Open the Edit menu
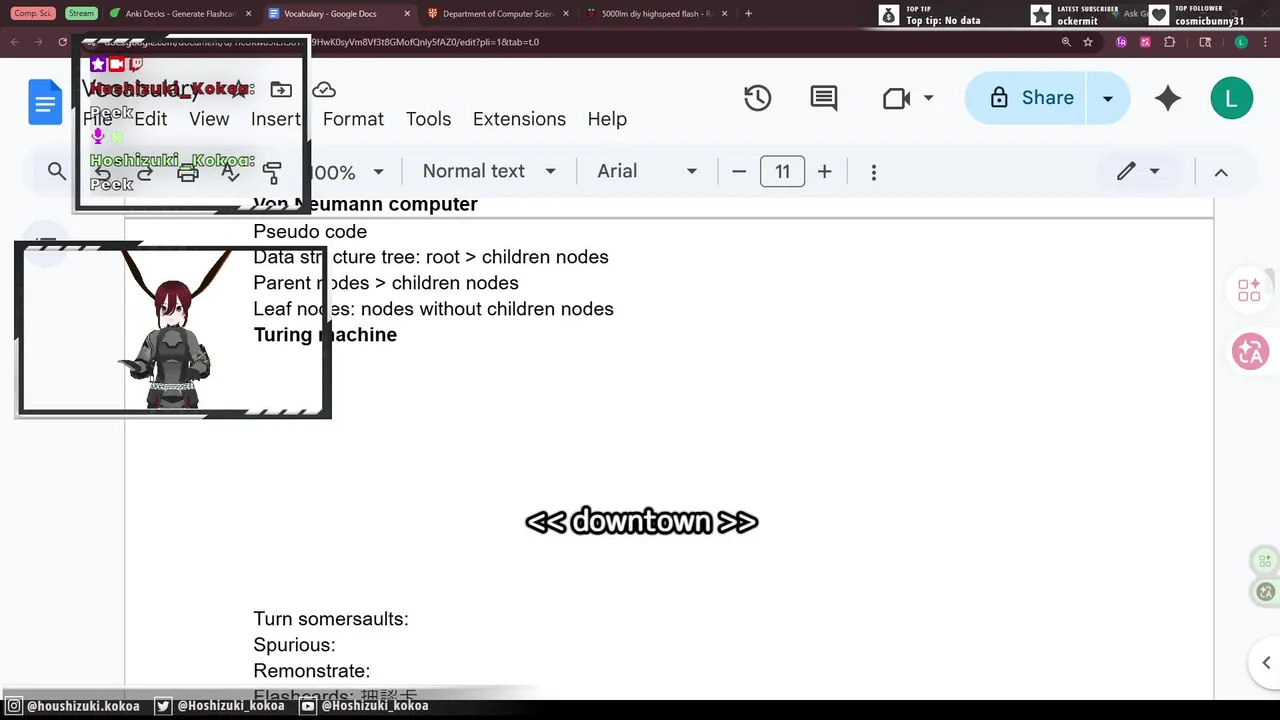Image resolution: width=1280 pixels, height=720 pixels. coord(151,119)
